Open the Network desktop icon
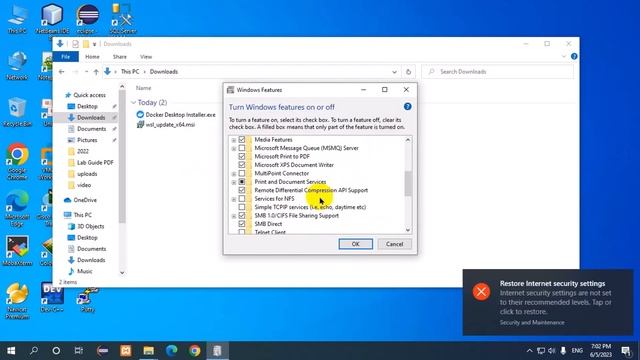 click(17, 65)
